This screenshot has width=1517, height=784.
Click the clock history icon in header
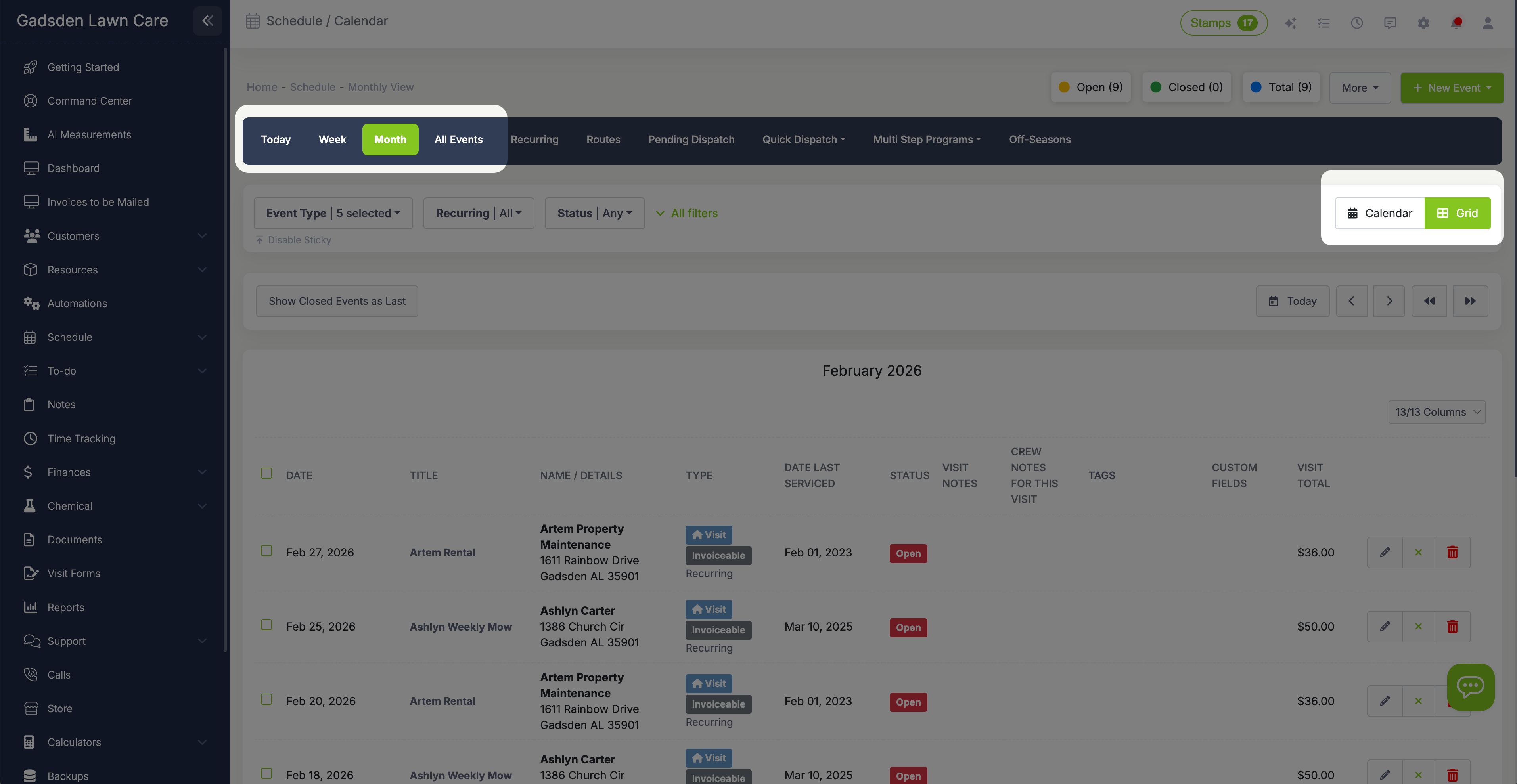point(1357,23)
